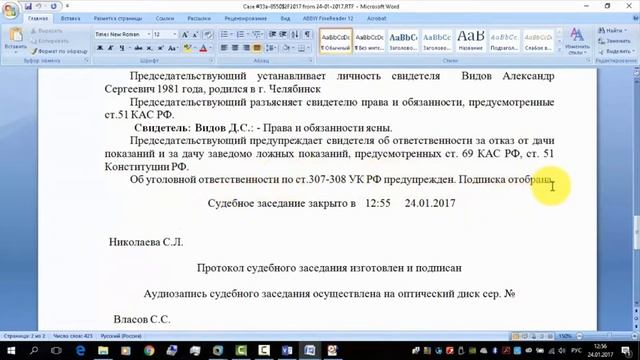
Task: Switch to Вставка tab
Action: [70, 18]
